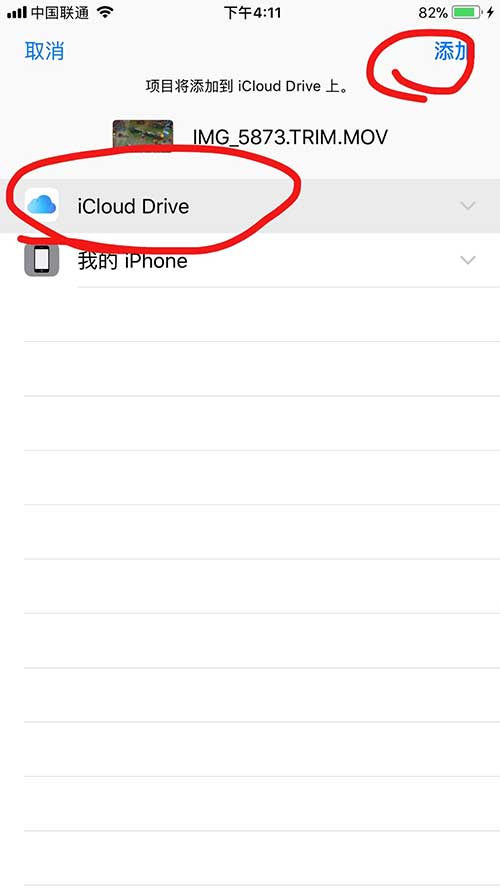Tap the 下午4:11 clock in status bar
This screenshot has height=889, width=500.
pos(252,12)
